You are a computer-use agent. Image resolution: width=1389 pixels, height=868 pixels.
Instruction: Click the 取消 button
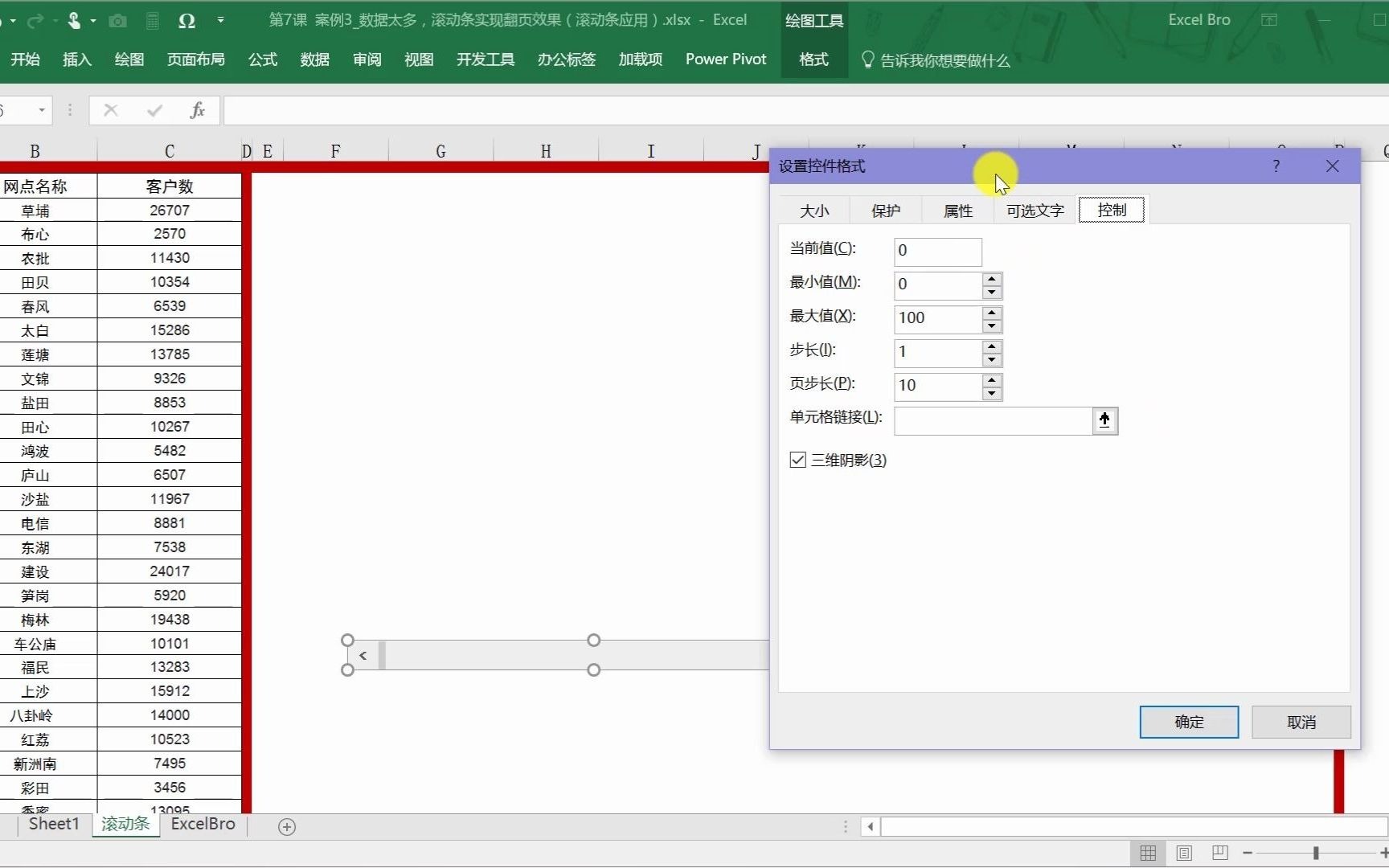[1301, 722]
